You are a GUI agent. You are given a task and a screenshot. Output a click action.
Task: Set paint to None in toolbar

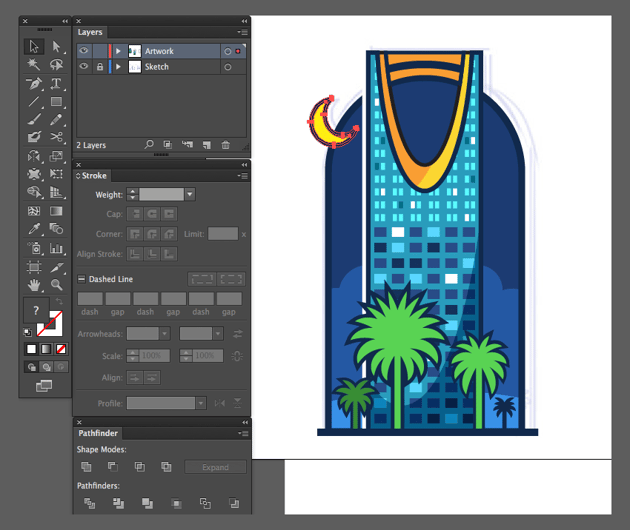tap(61, 349)
